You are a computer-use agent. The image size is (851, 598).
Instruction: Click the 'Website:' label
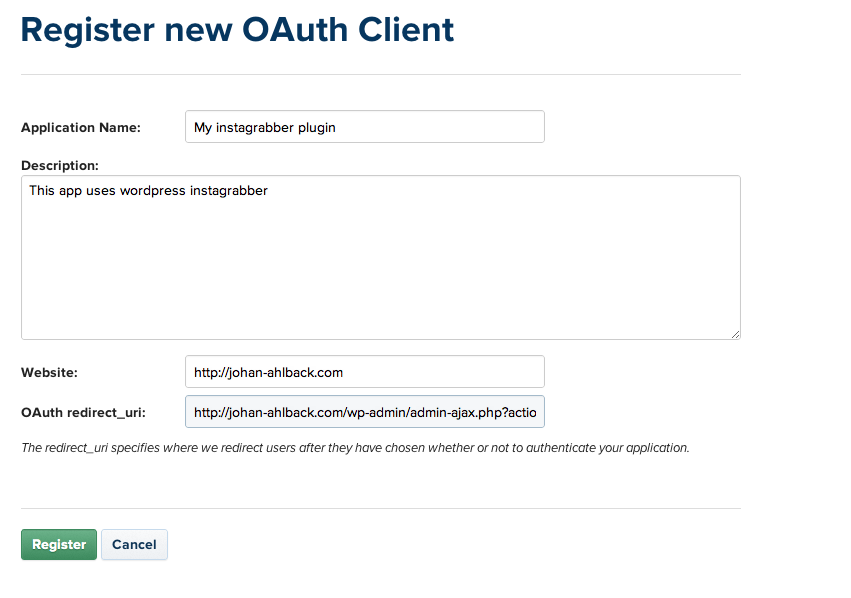point(49,373)
